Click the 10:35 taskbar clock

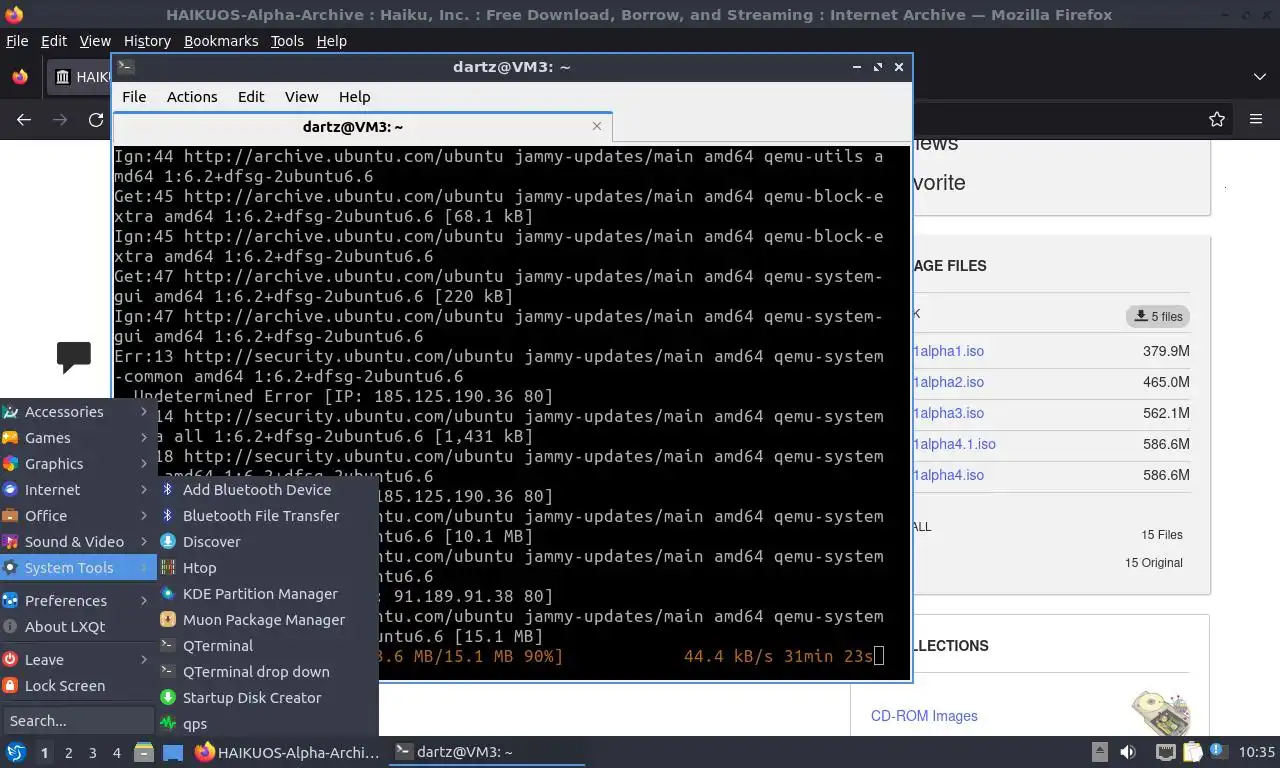click(1257, 752)
